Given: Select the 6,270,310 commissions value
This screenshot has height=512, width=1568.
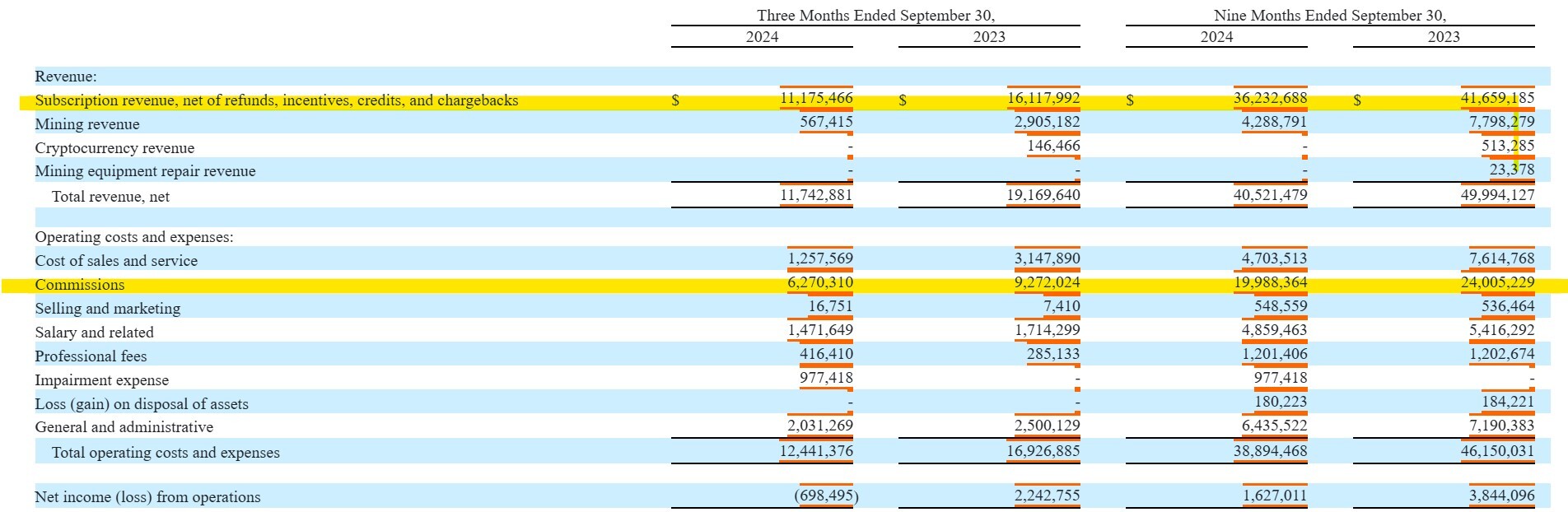Looking at the screenshot, I should coord(819,282).
